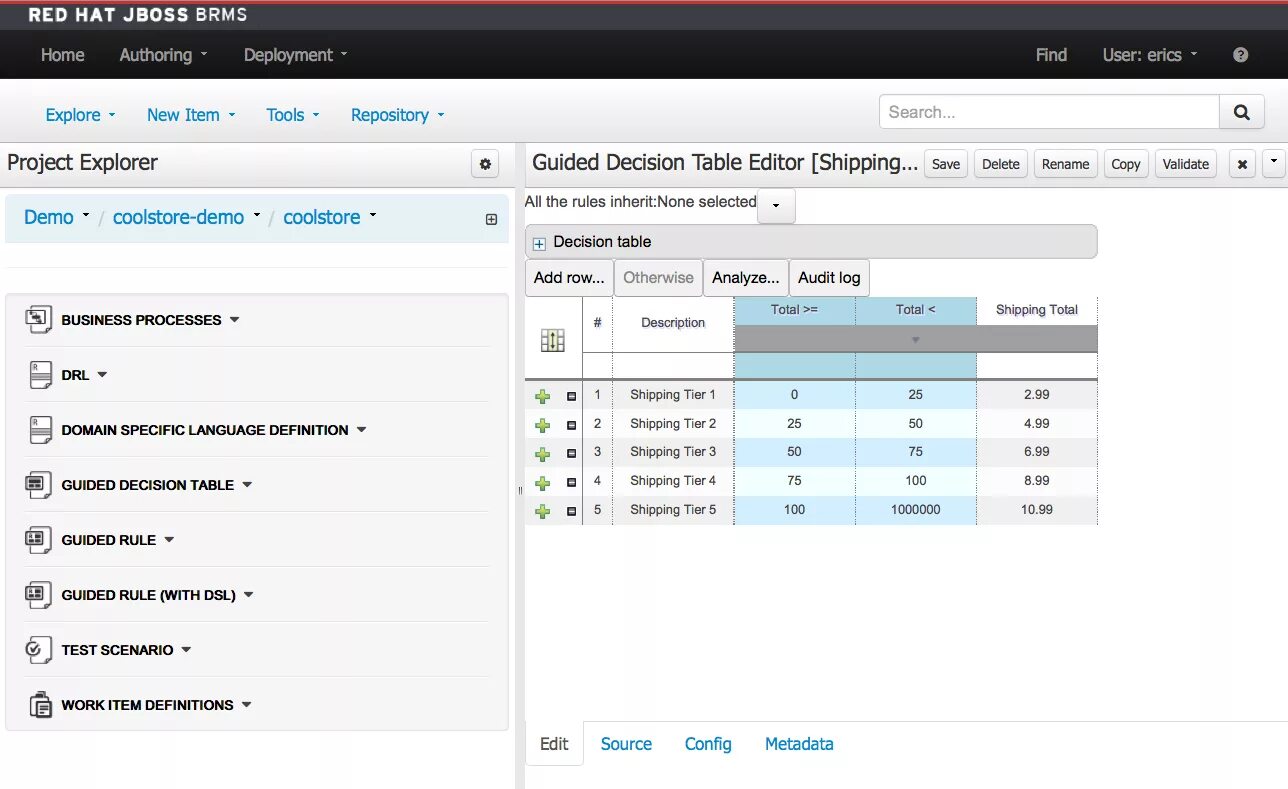Click the Guided Rule (with DSL) icon
The height and width of the screenshot is (789, 1288).
(x=38, y=595)
